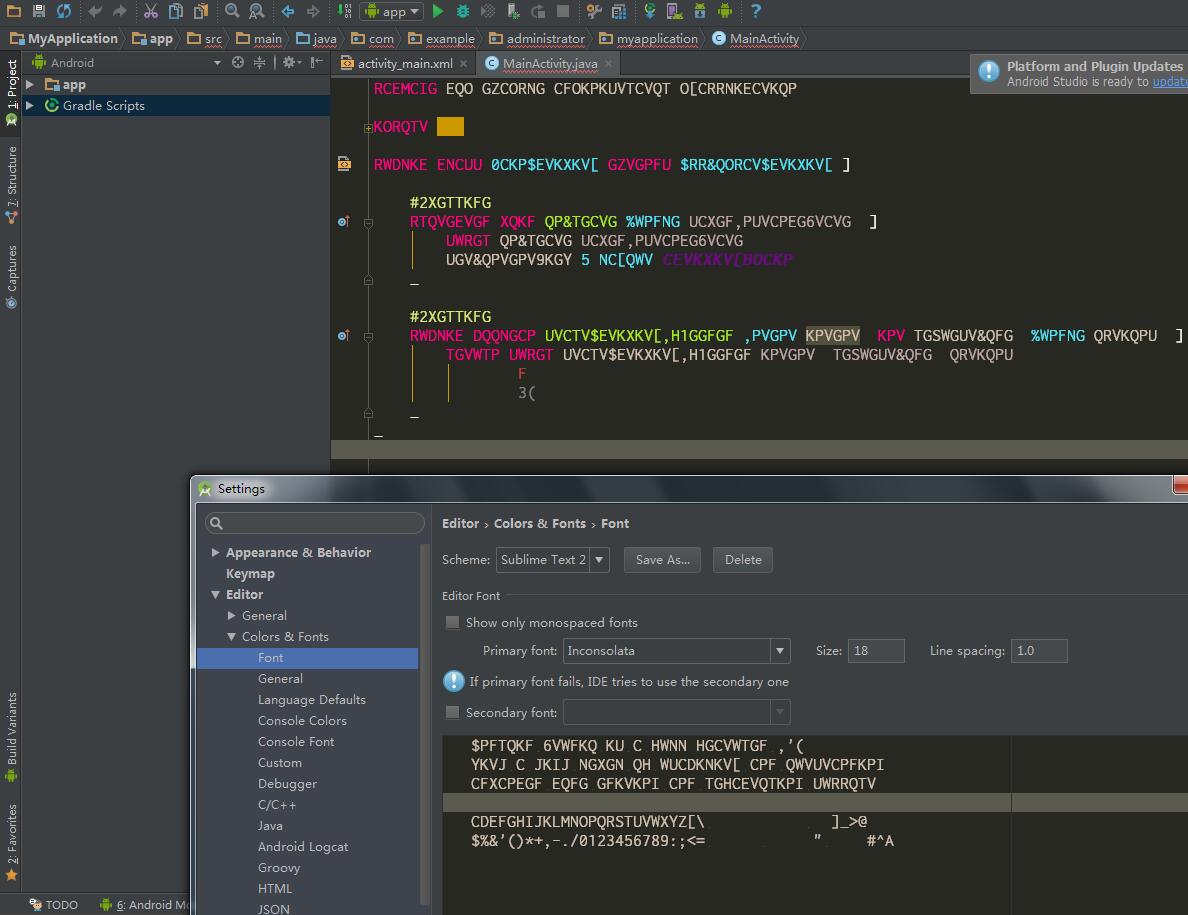
Task: Open the AVD Manager phone icon
Action: [x=674, y=11]
